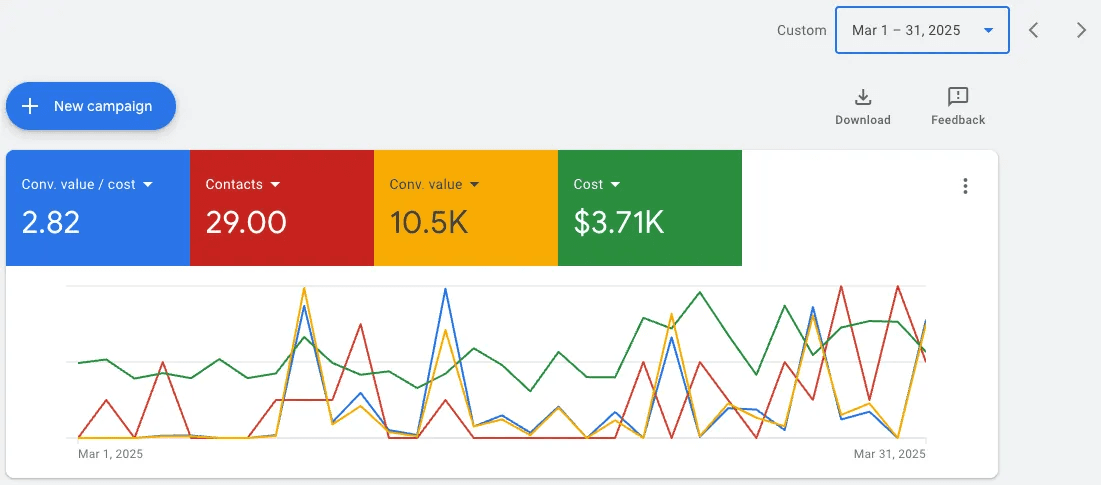
Task: Expand the Conv. value metric dropdown arrow
Action: (x=474, y=185)
